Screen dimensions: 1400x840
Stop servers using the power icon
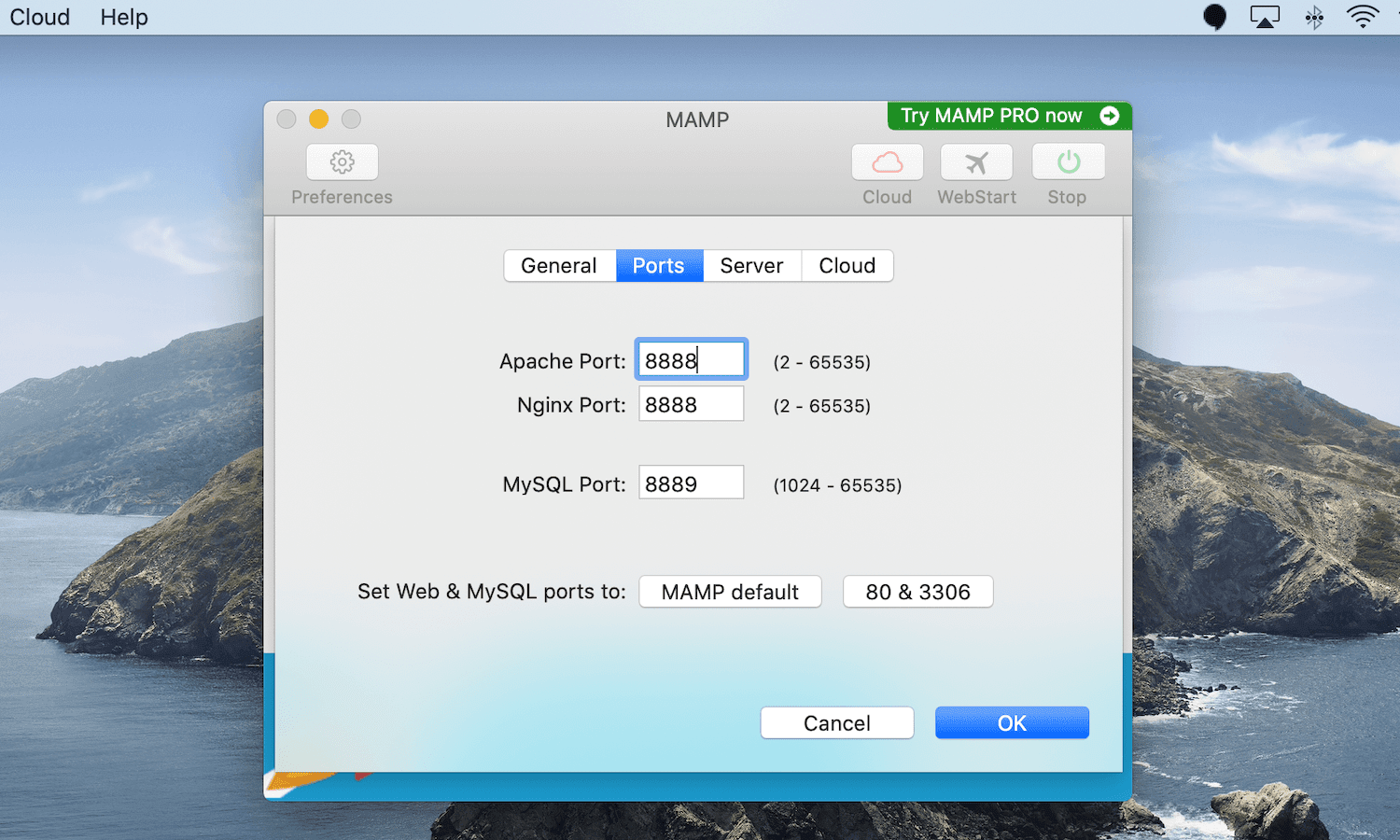click(x=1068, y=162)
